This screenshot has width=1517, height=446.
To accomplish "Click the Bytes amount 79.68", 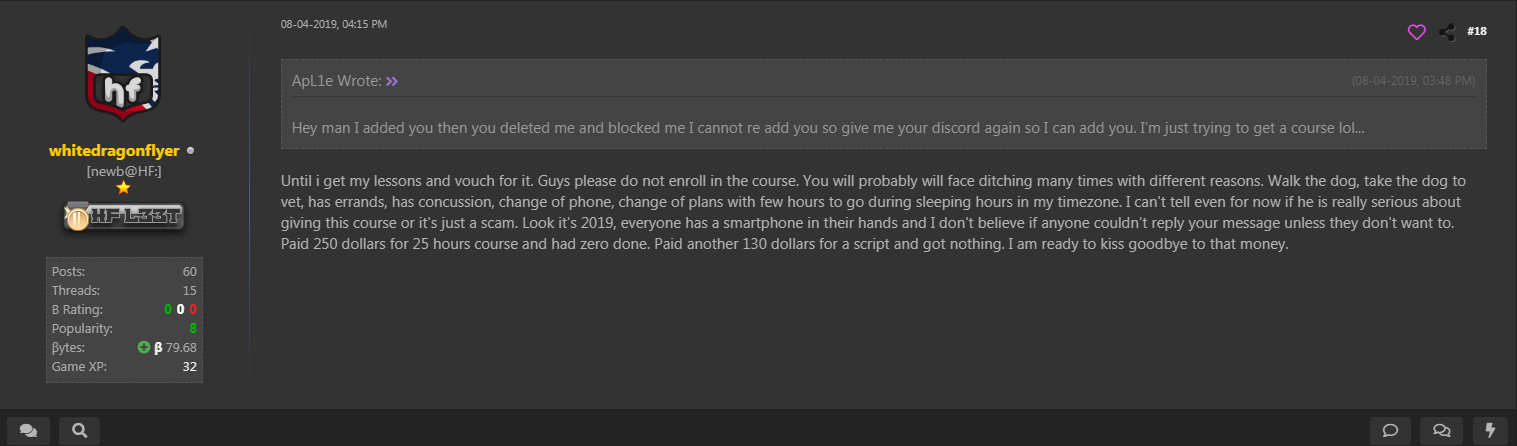I will [181, 348].
